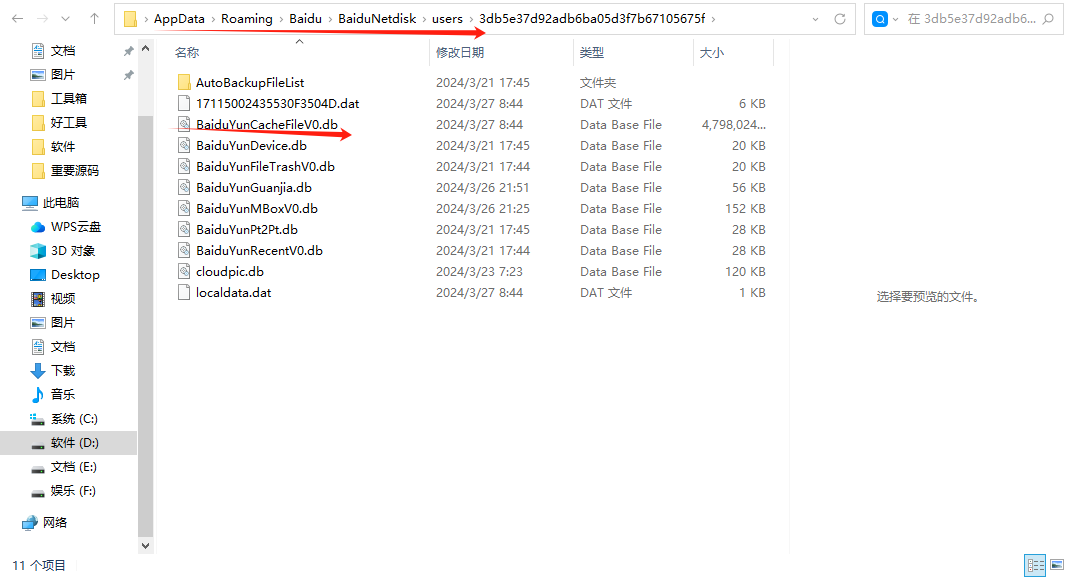Open the 好工具 folder in sidebar
This screenshot has width=1072, height=577.
[x=68, y=122]
